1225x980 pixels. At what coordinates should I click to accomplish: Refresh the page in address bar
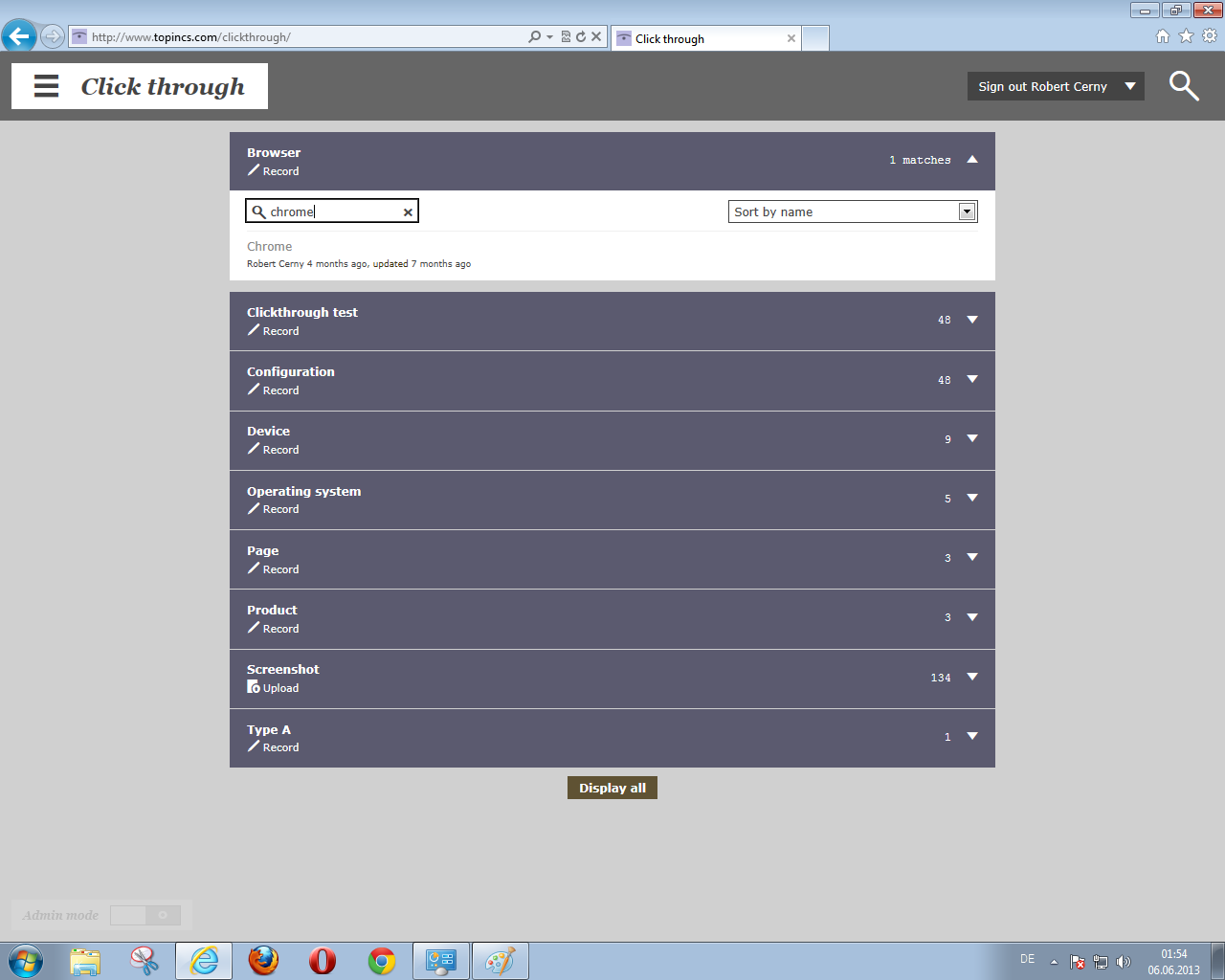581,37
